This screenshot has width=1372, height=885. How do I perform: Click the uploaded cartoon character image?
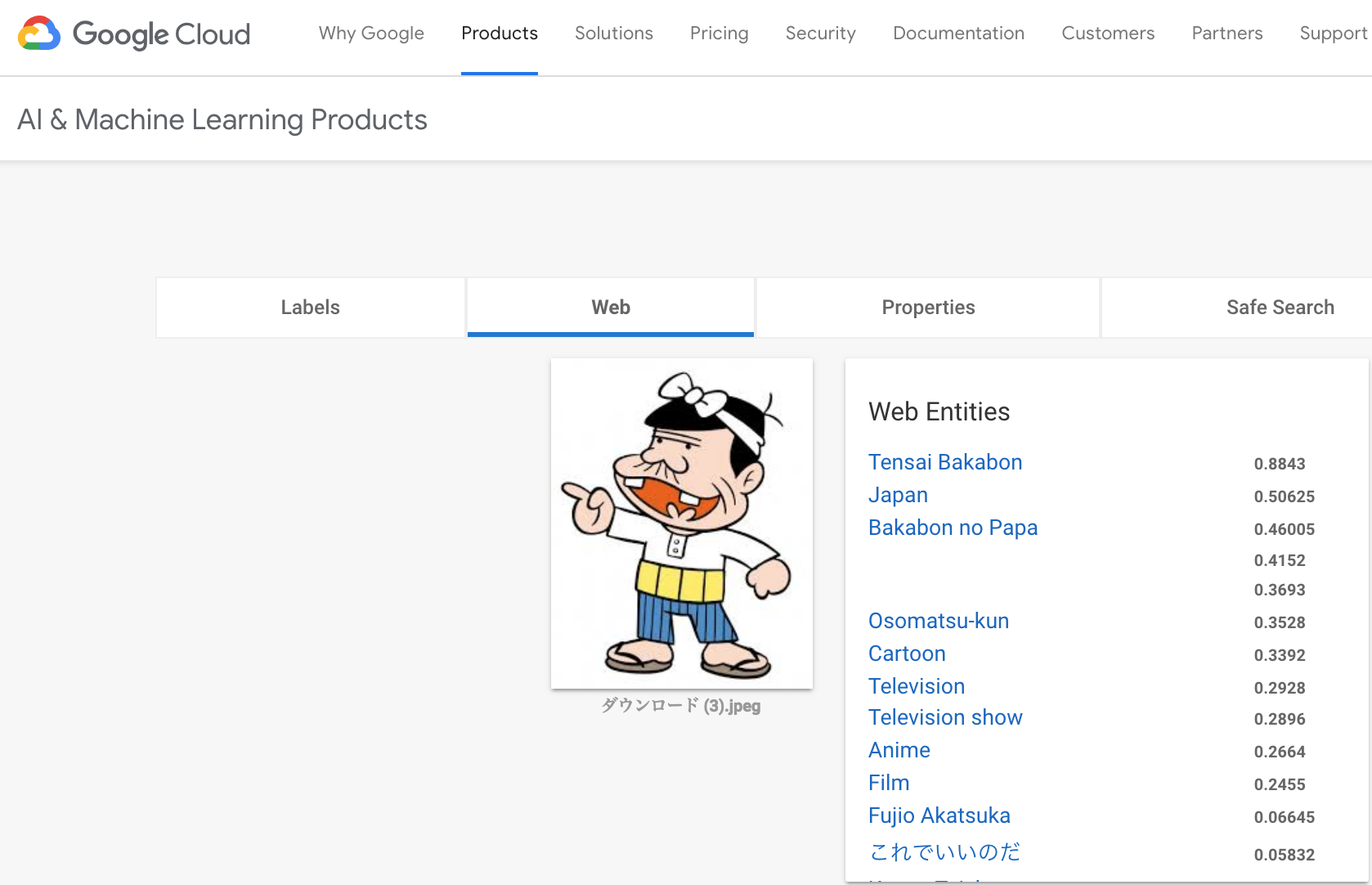[682, 523]
